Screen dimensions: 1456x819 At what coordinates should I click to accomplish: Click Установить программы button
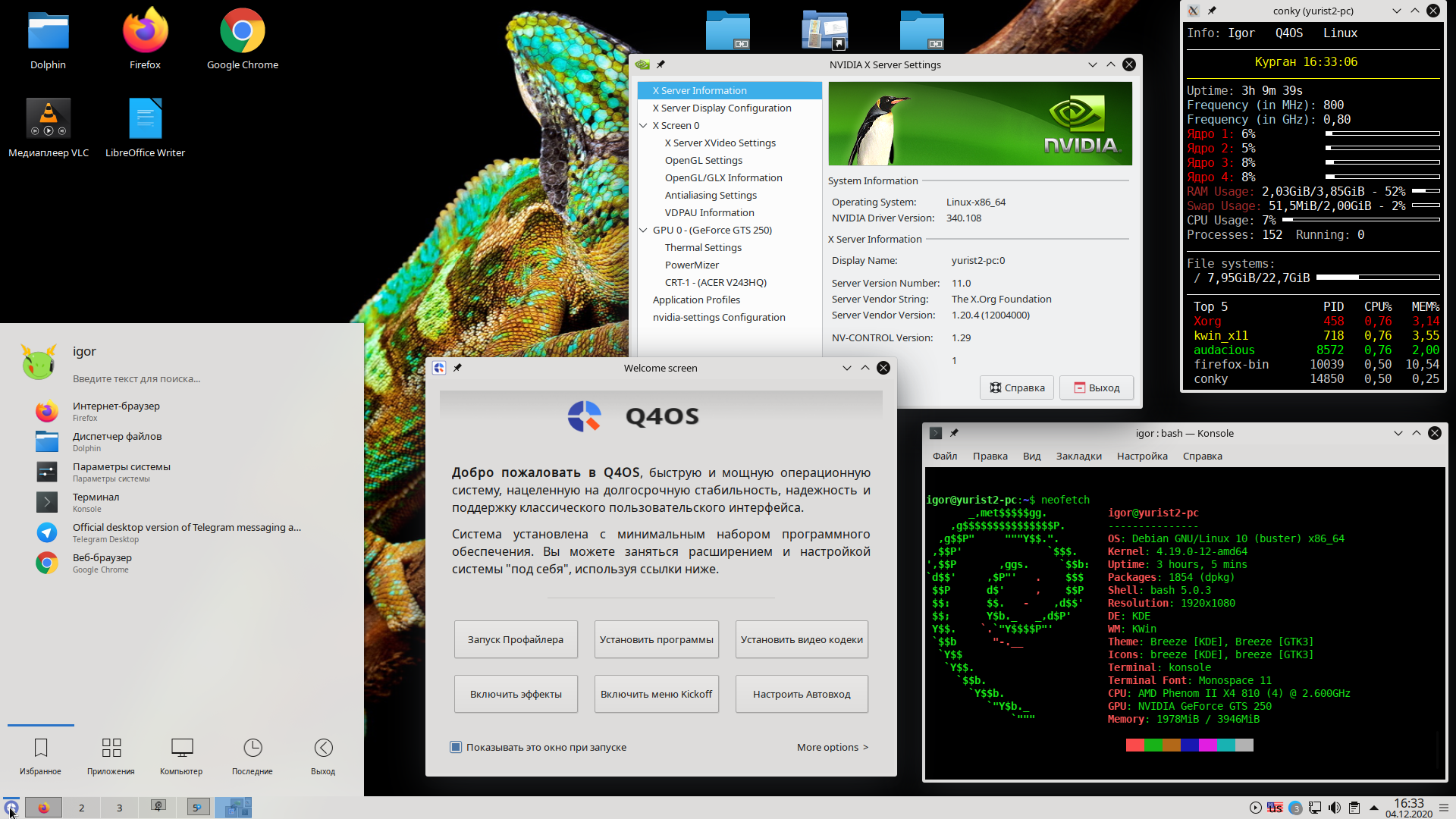pos(657,639)
